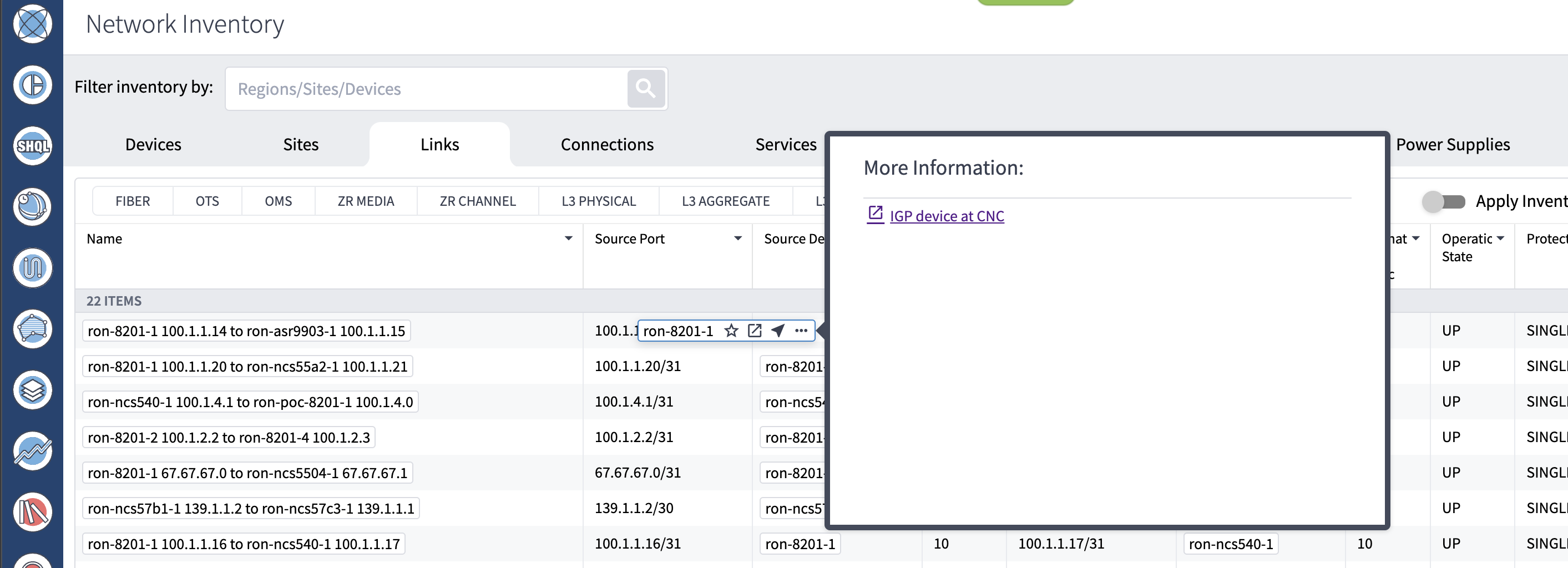
Task: Click link ron-8201-1 100.1.1.14 to ron-asr9903-1
Action: 246,331
